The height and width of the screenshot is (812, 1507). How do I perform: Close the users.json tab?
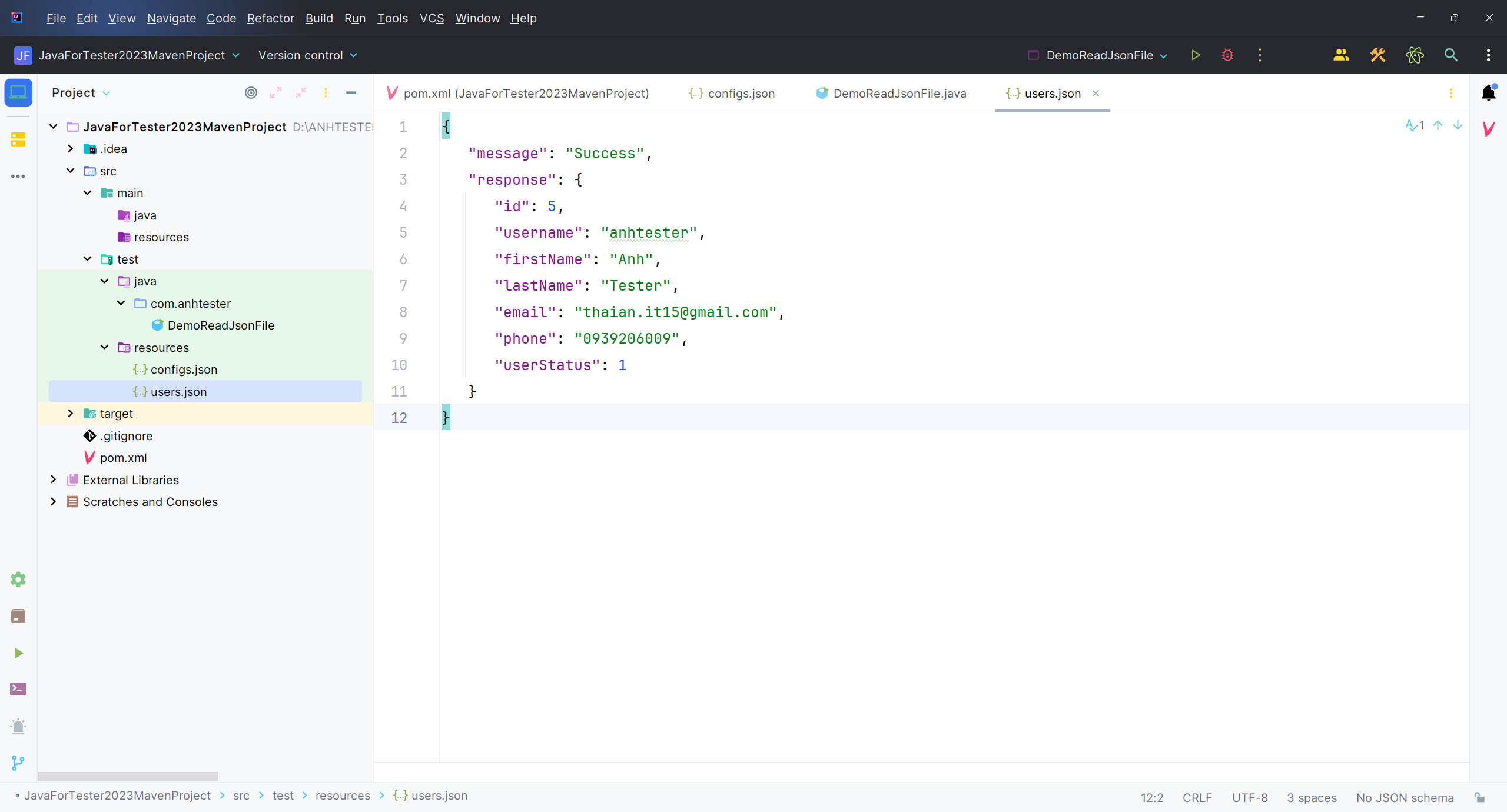pos(1096,94)
